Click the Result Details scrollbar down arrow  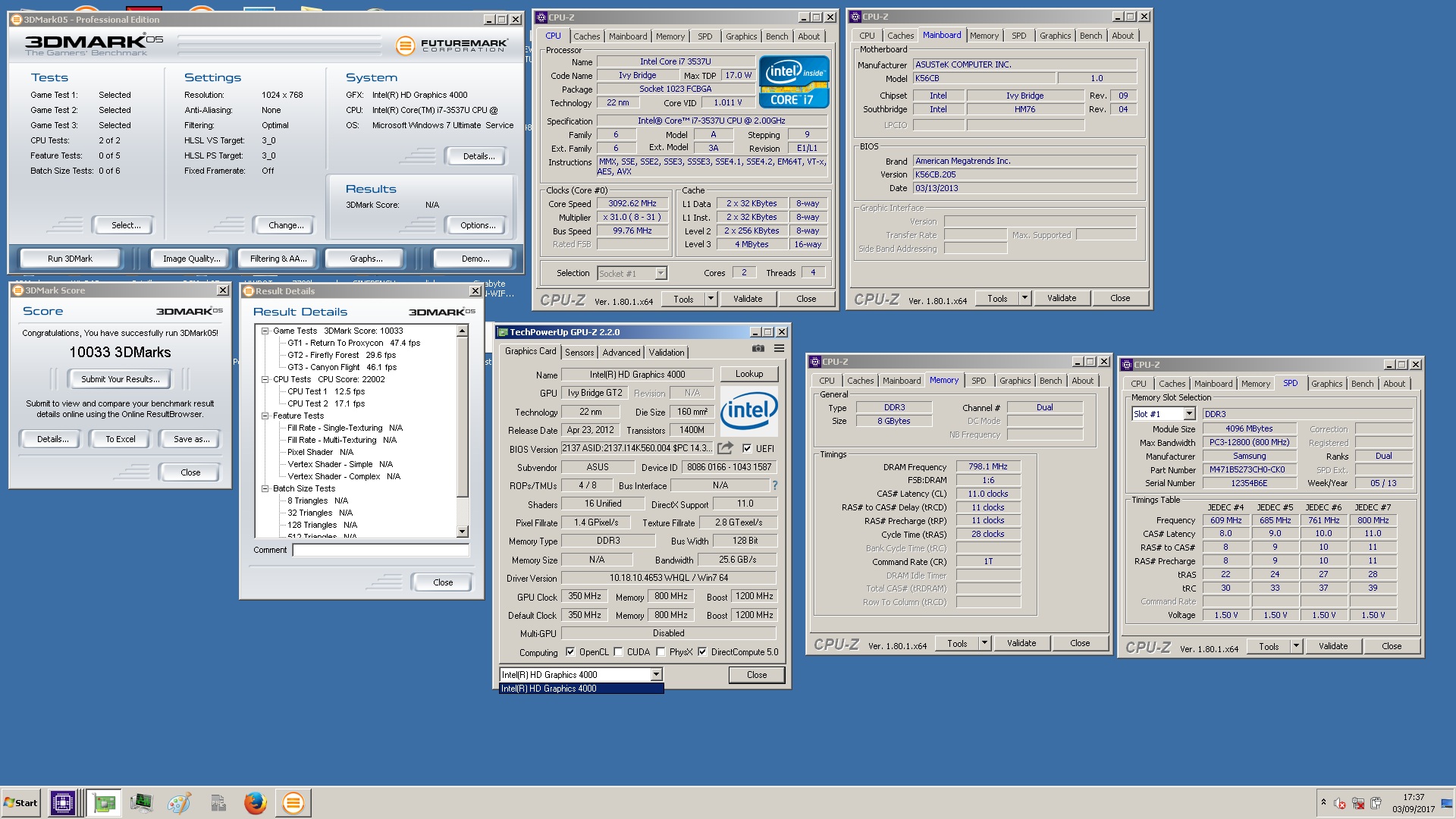pos(462,532)
